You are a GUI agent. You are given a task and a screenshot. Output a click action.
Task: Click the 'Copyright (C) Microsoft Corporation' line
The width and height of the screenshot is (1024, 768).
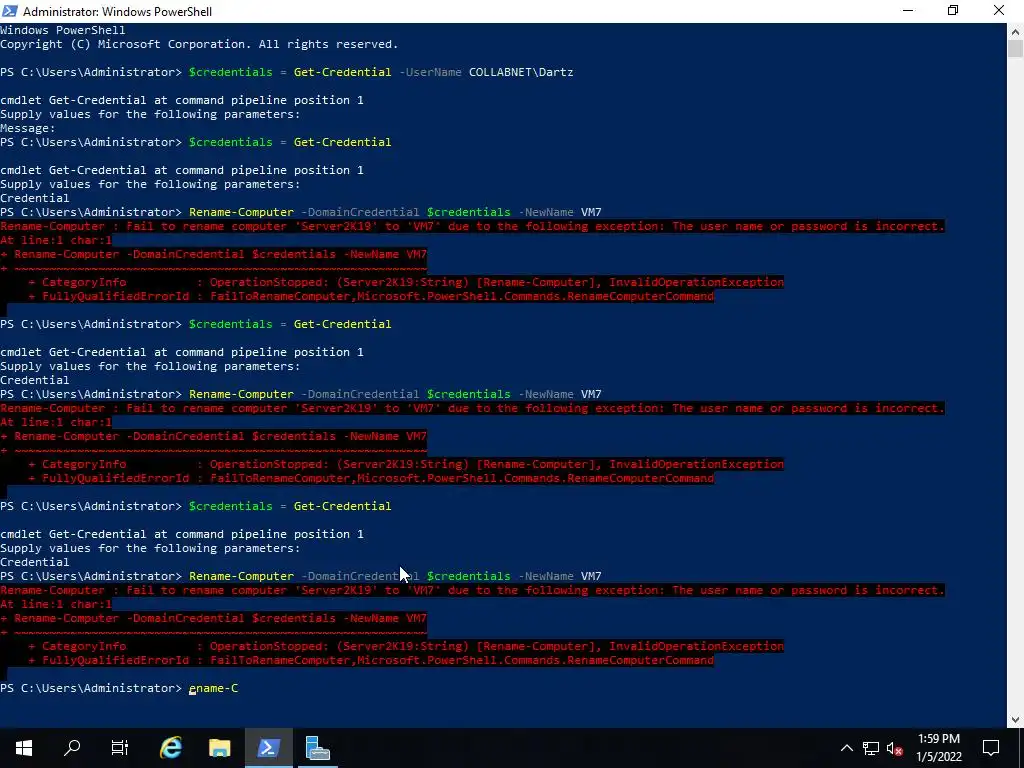point(199,44)
